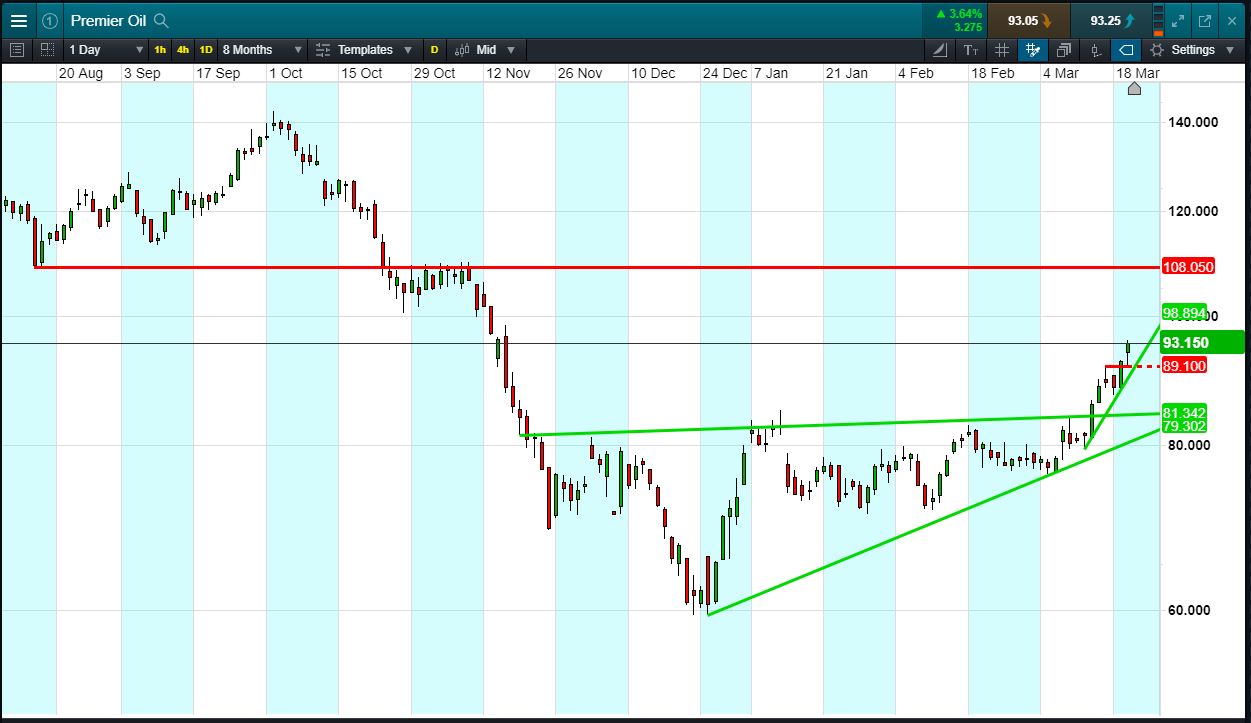The image size is (1251, 723).
Task: Select the drawing tools triangle icon
Action: (x=940, y=49)
